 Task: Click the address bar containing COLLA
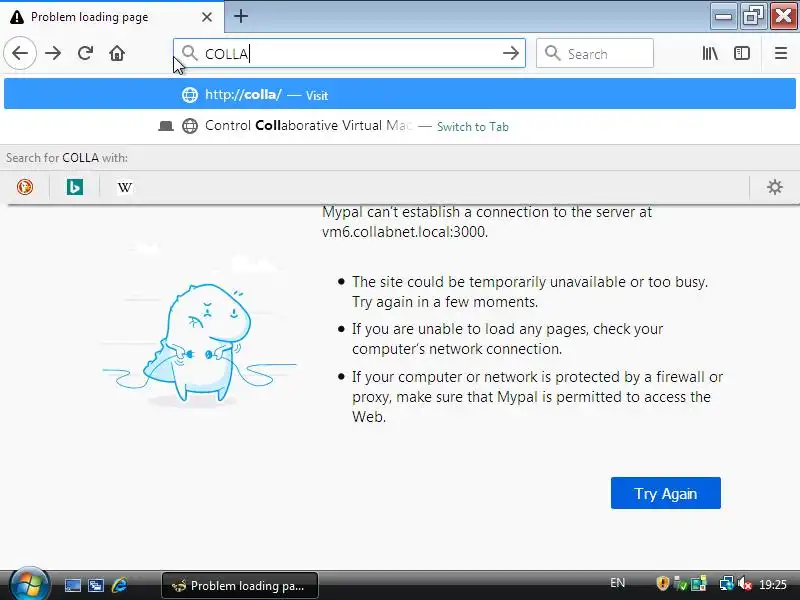point(350,53)
